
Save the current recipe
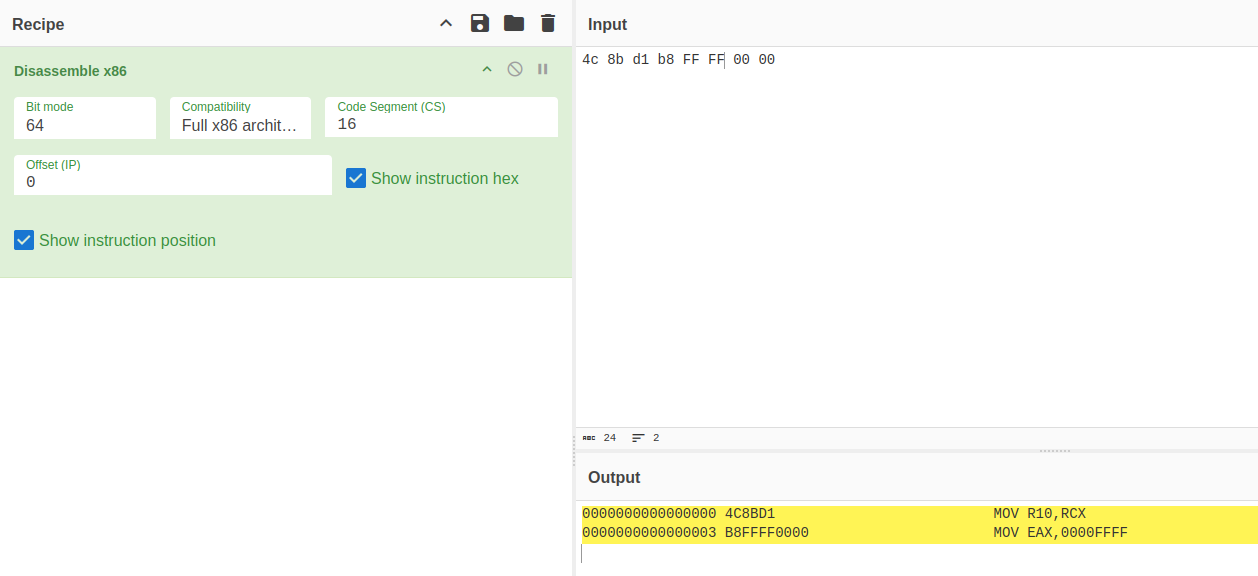coord(480,23)
